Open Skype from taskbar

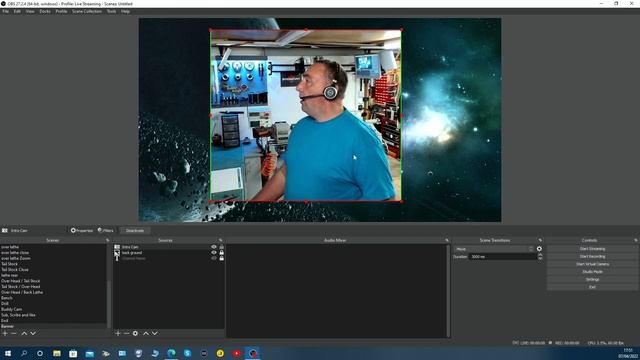click(x=187, y=353)
